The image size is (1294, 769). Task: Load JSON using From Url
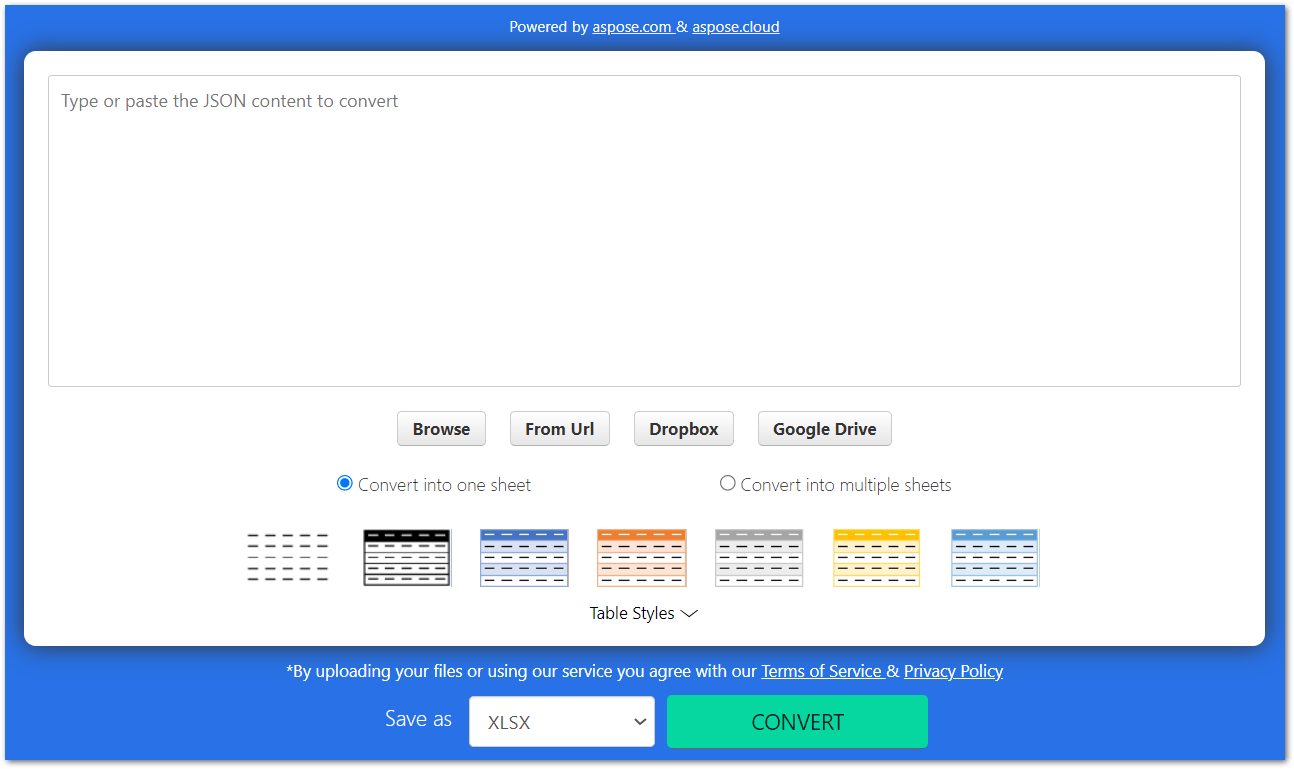pos(559,428)
